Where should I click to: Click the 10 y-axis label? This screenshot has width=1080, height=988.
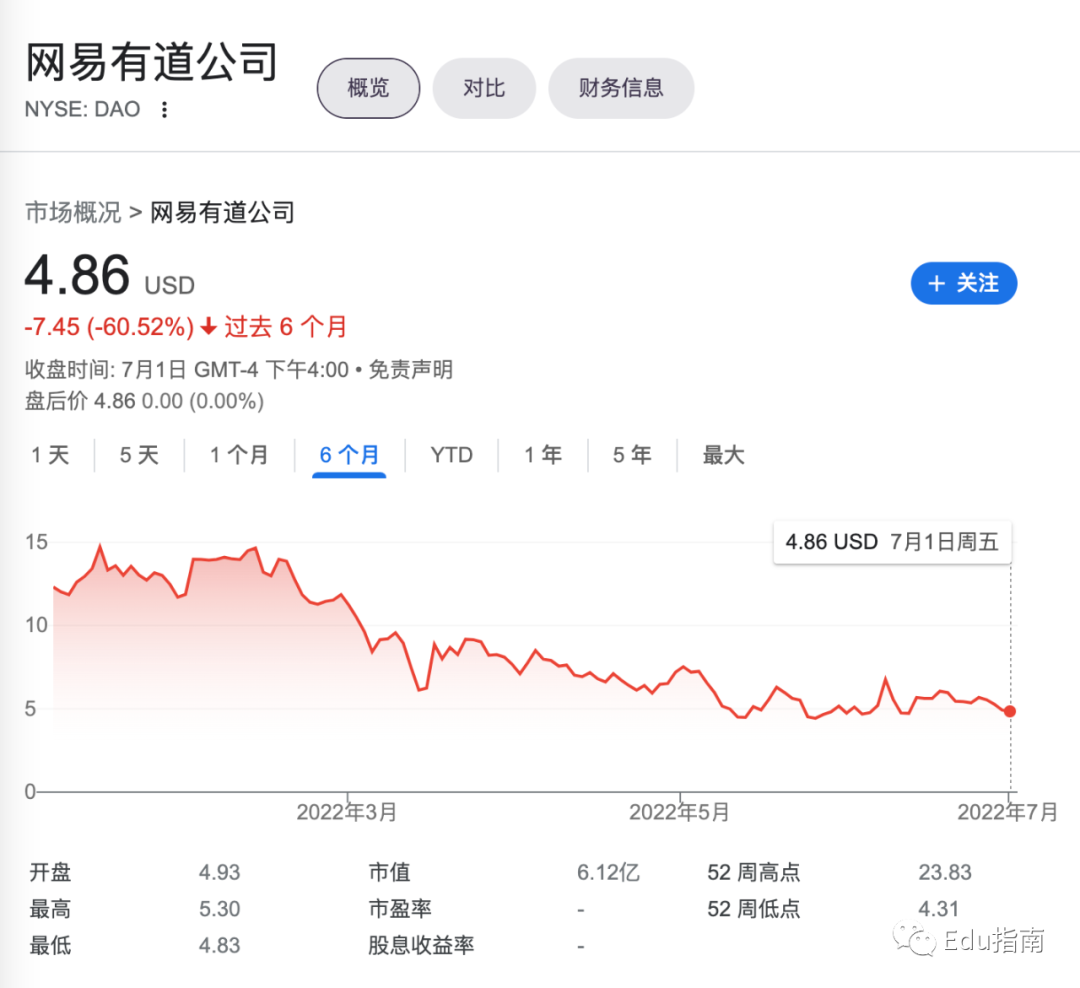[37, 626]
